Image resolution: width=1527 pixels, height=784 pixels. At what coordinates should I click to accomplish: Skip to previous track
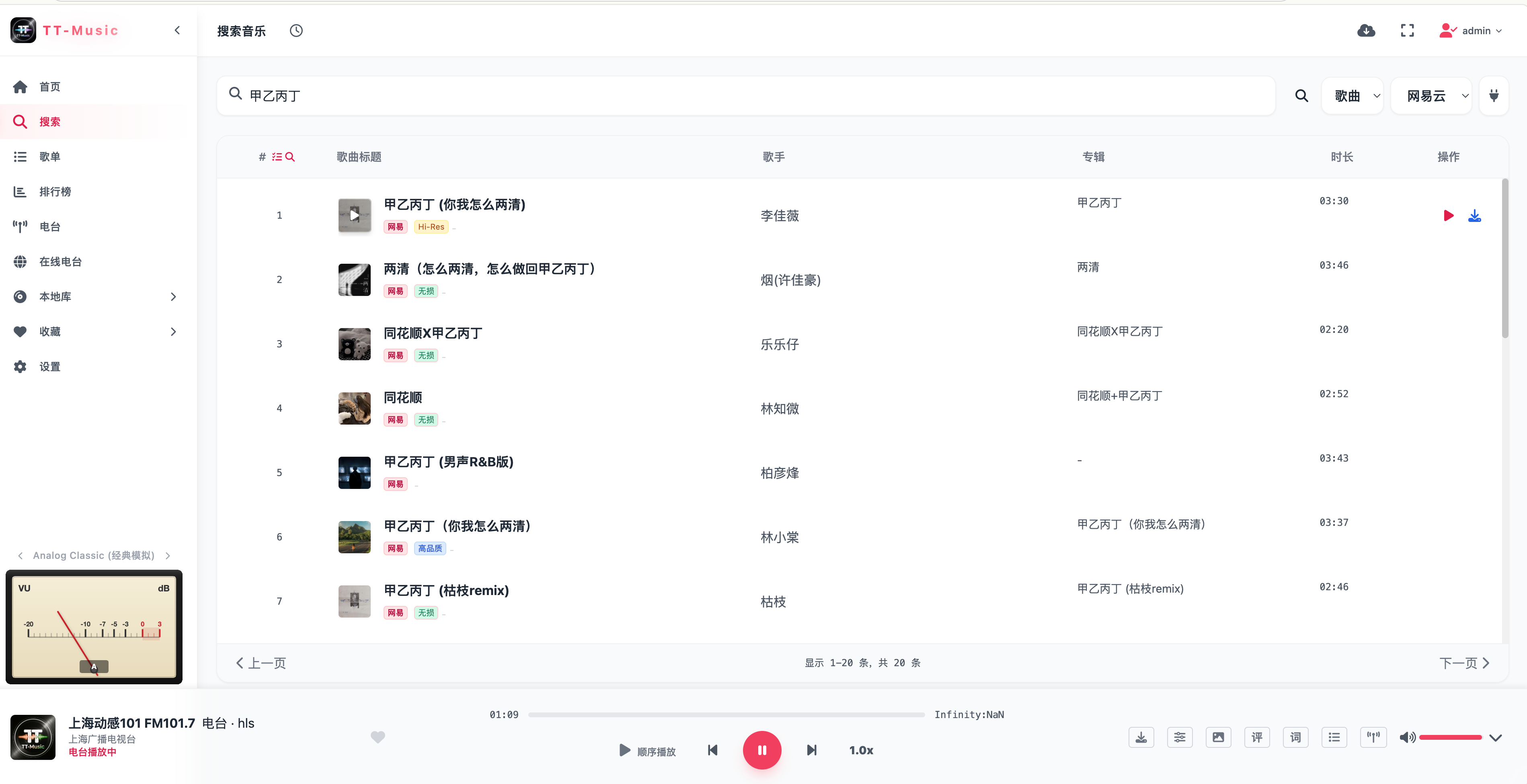coord(712,750)
